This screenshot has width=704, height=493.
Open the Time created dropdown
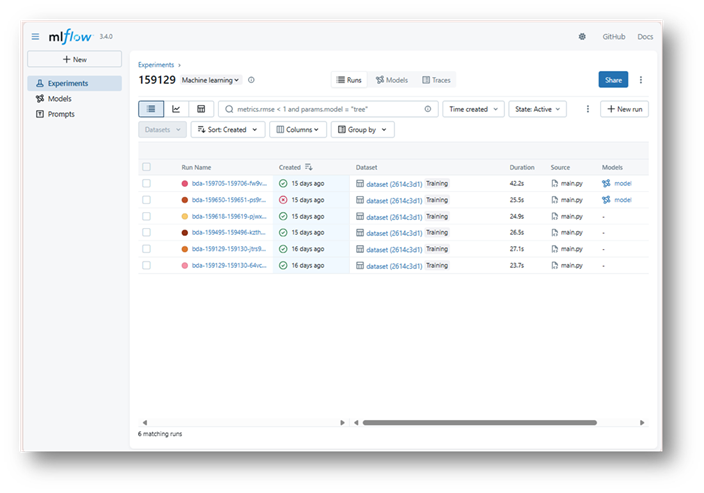pos(473,109)
